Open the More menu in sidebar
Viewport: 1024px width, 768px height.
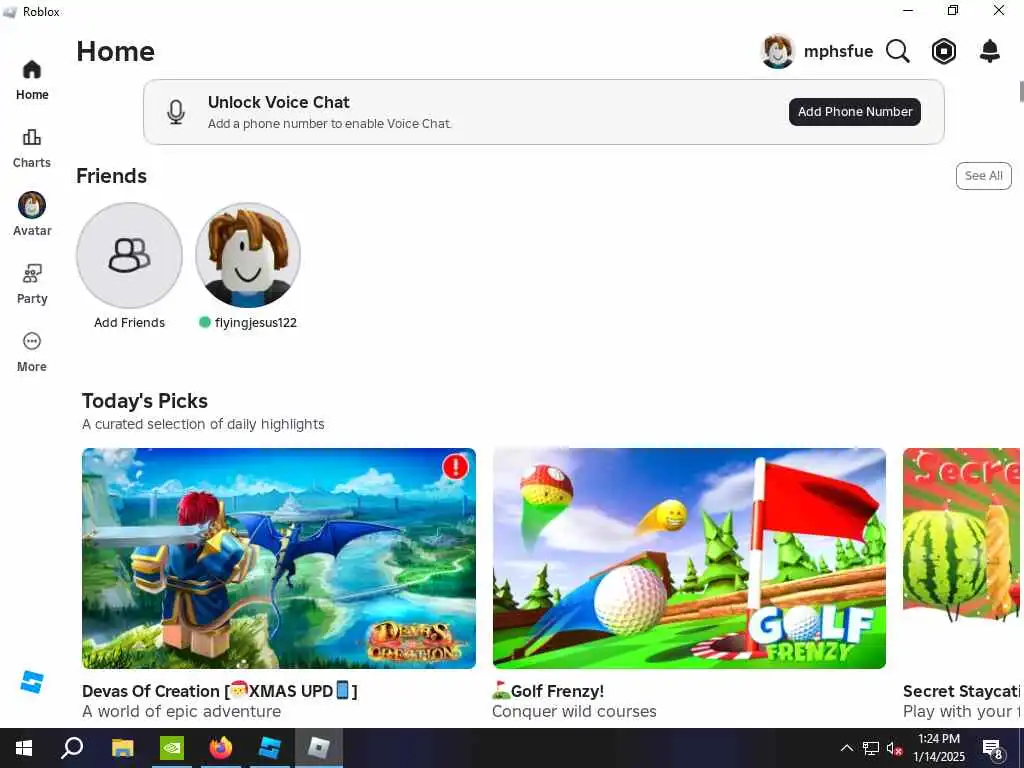pos(32,352)
